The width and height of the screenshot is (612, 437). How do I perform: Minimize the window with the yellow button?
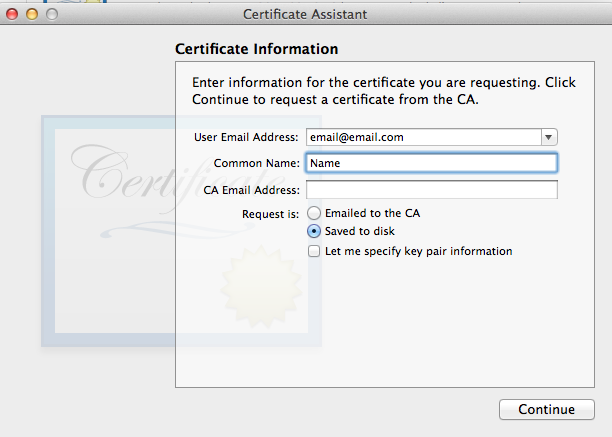pos(32,14)
